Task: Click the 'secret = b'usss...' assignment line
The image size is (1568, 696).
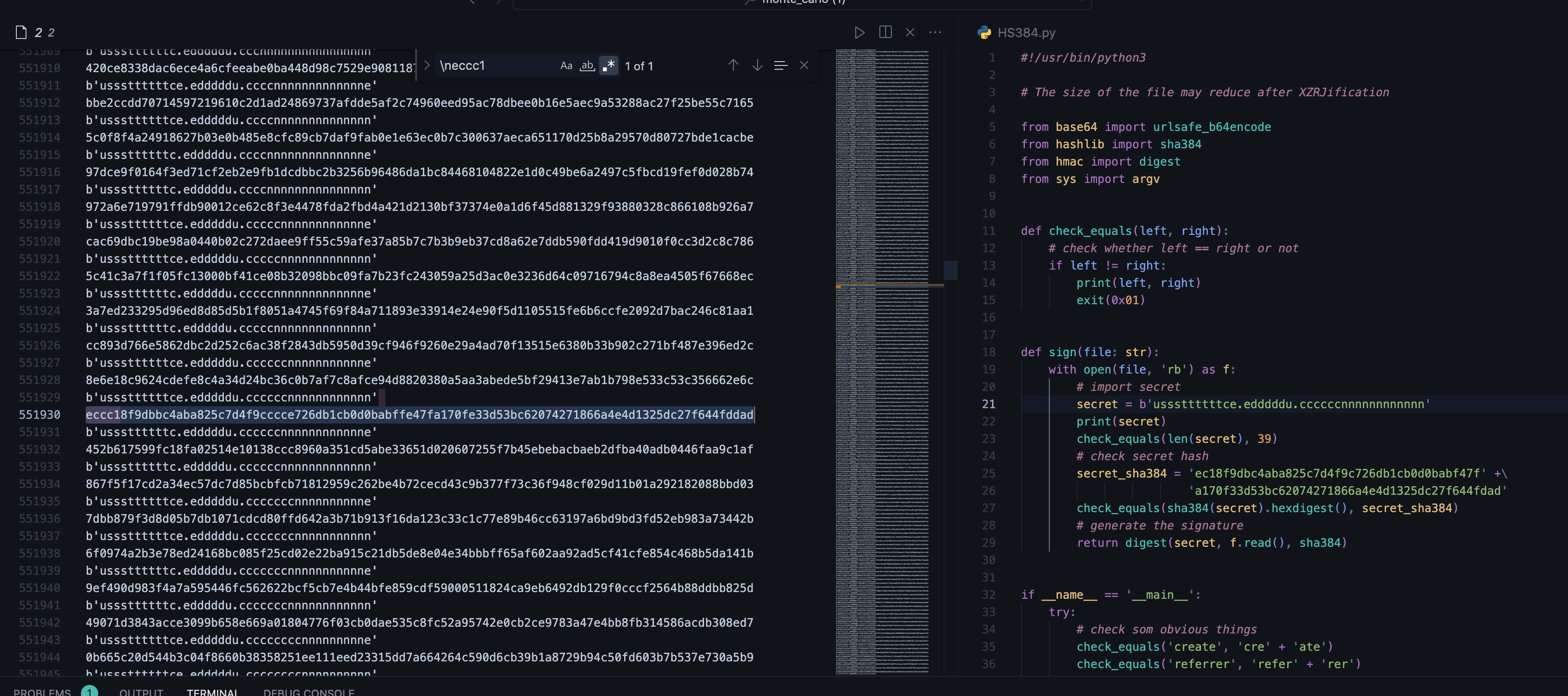Action: pos(1254,404)
